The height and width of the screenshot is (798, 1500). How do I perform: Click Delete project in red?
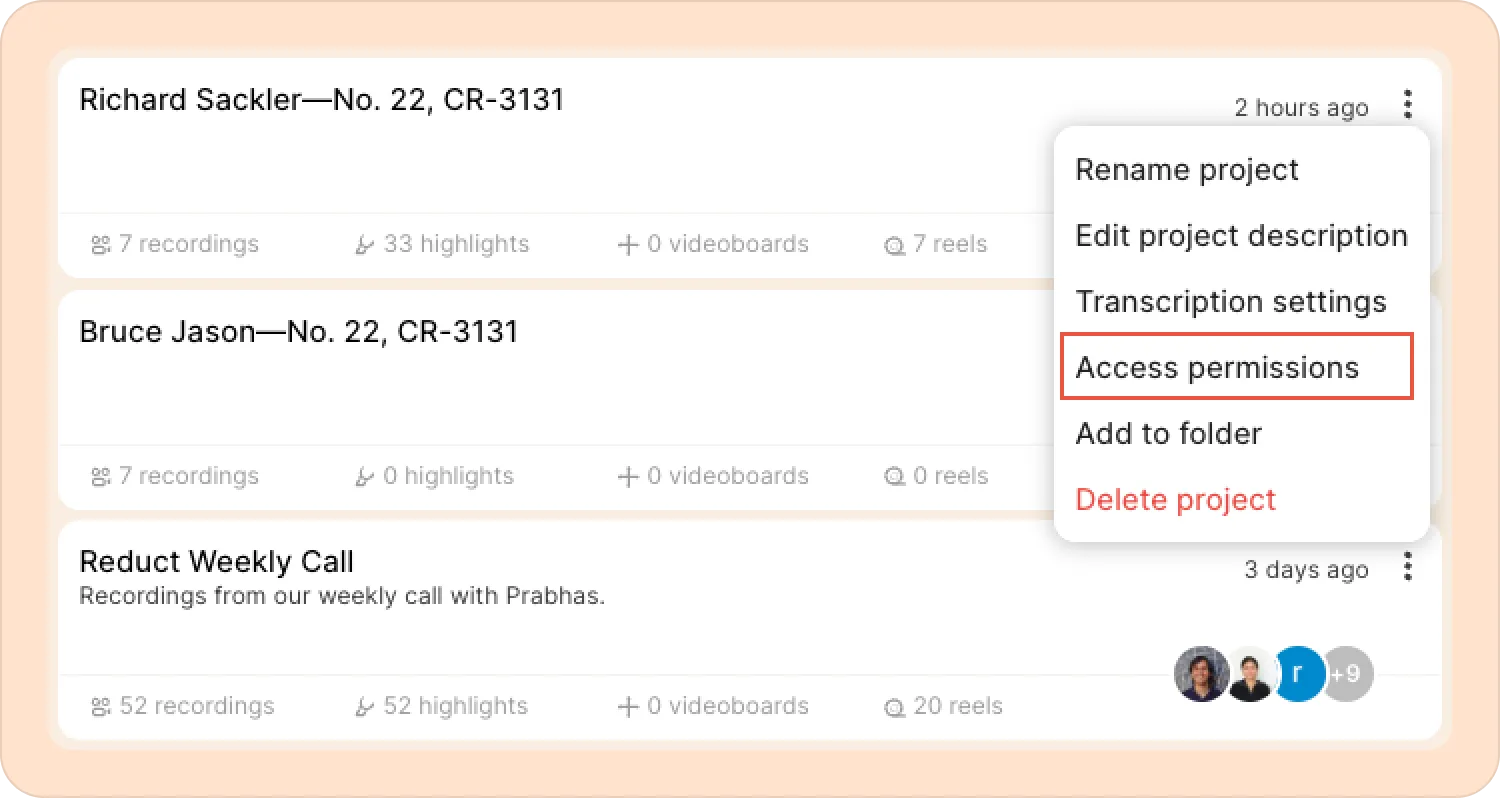[1175, 500]
